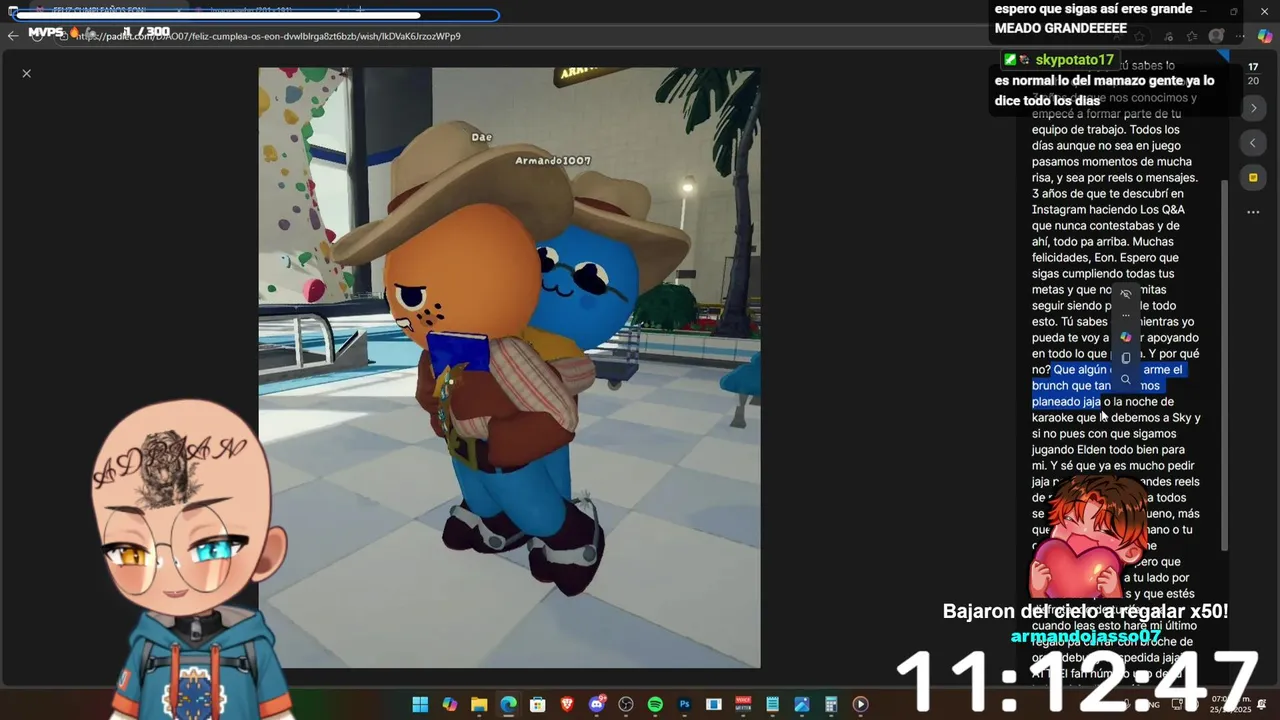Open browser profile avatar
The width and height of the screenshot is (1280, 720).
tap(1216, 36)
